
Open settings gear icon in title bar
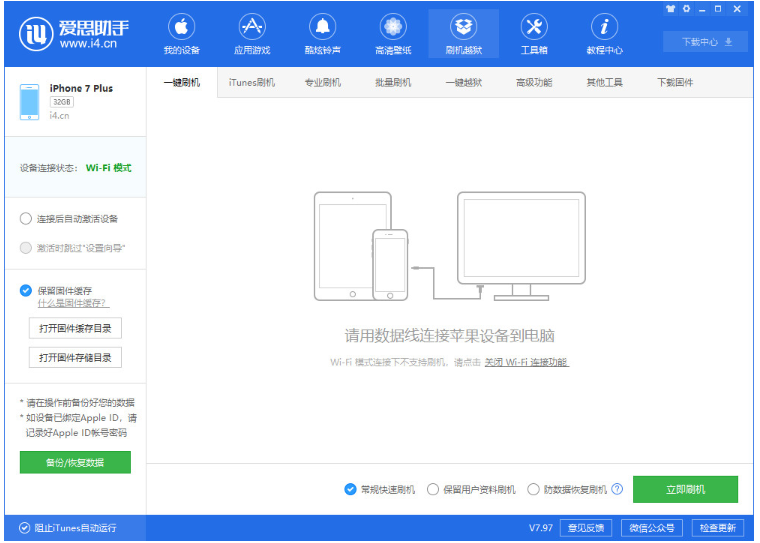tap(686, 9)
